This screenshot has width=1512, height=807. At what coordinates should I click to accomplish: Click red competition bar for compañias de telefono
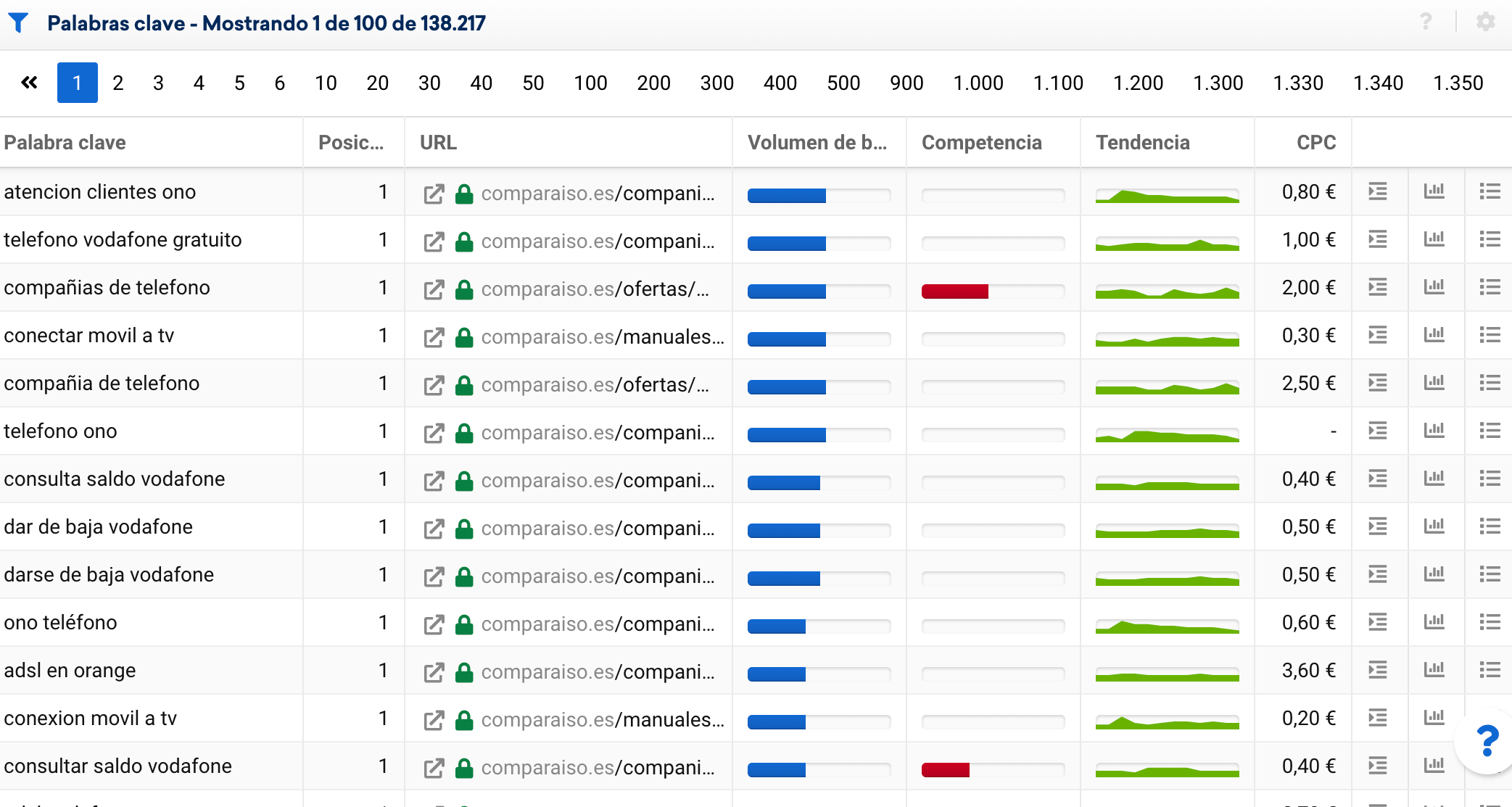[954, 291]
